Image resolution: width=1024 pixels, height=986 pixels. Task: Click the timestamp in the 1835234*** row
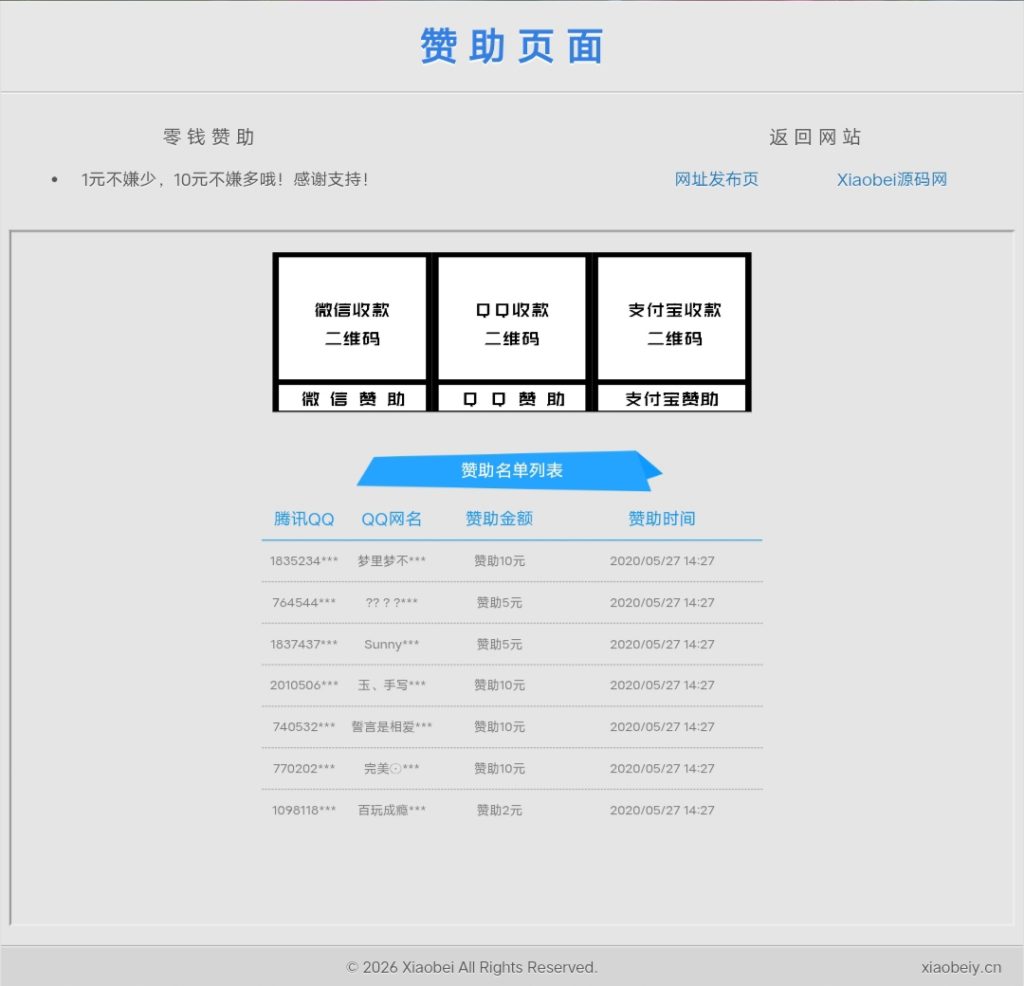tap(662, 561)
